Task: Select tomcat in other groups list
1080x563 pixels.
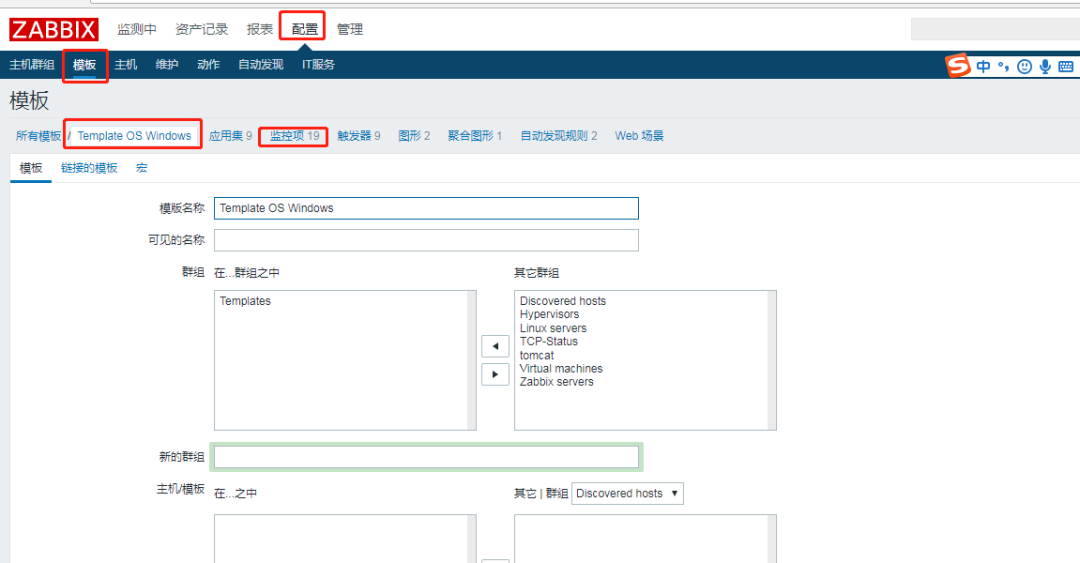Action: 537,355
